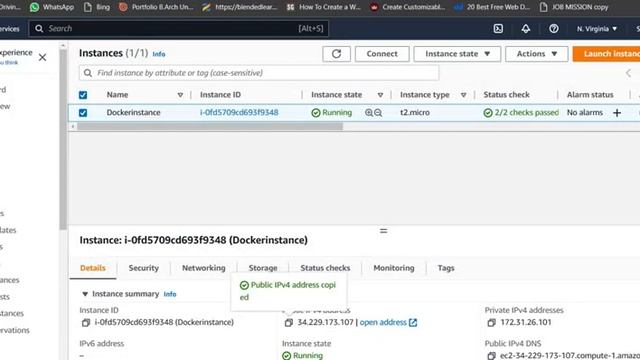This screenshot has width=640, height=360.
Task: Click the 2/2 checks passed status
Action: click(521, 113)
